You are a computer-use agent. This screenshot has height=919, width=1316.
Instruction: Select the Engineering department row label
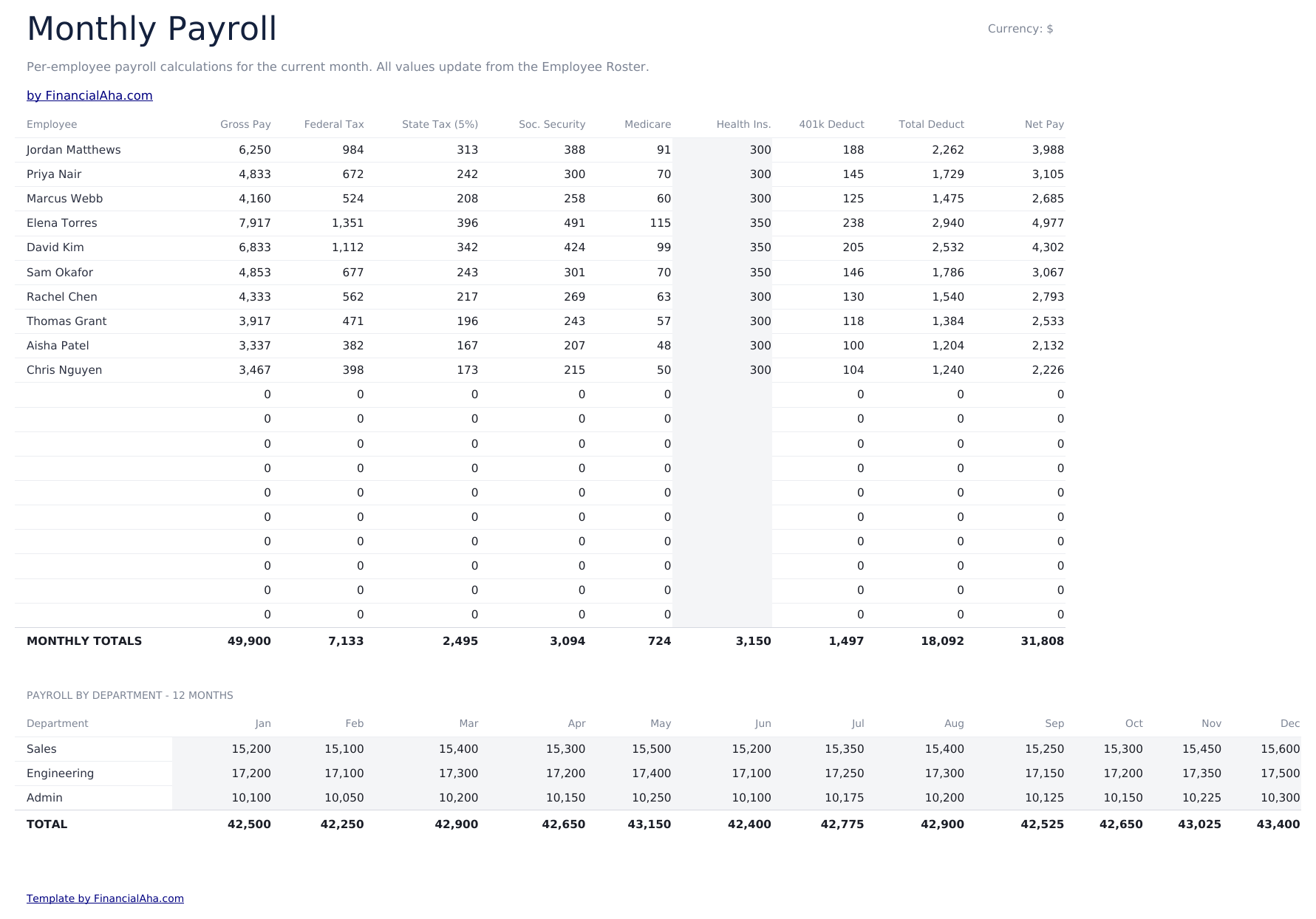[60, 773]
